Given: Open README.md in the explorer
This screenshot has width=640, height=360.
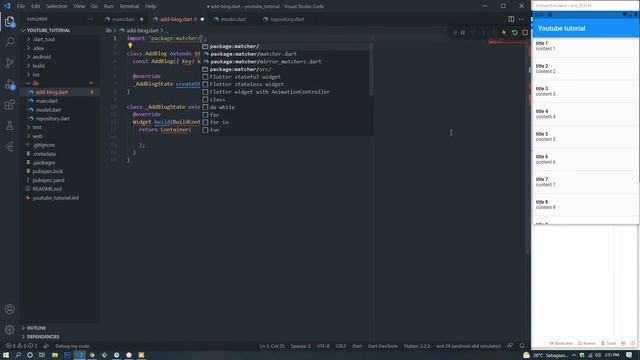Looking at the screenshot, I should point(47,189).
